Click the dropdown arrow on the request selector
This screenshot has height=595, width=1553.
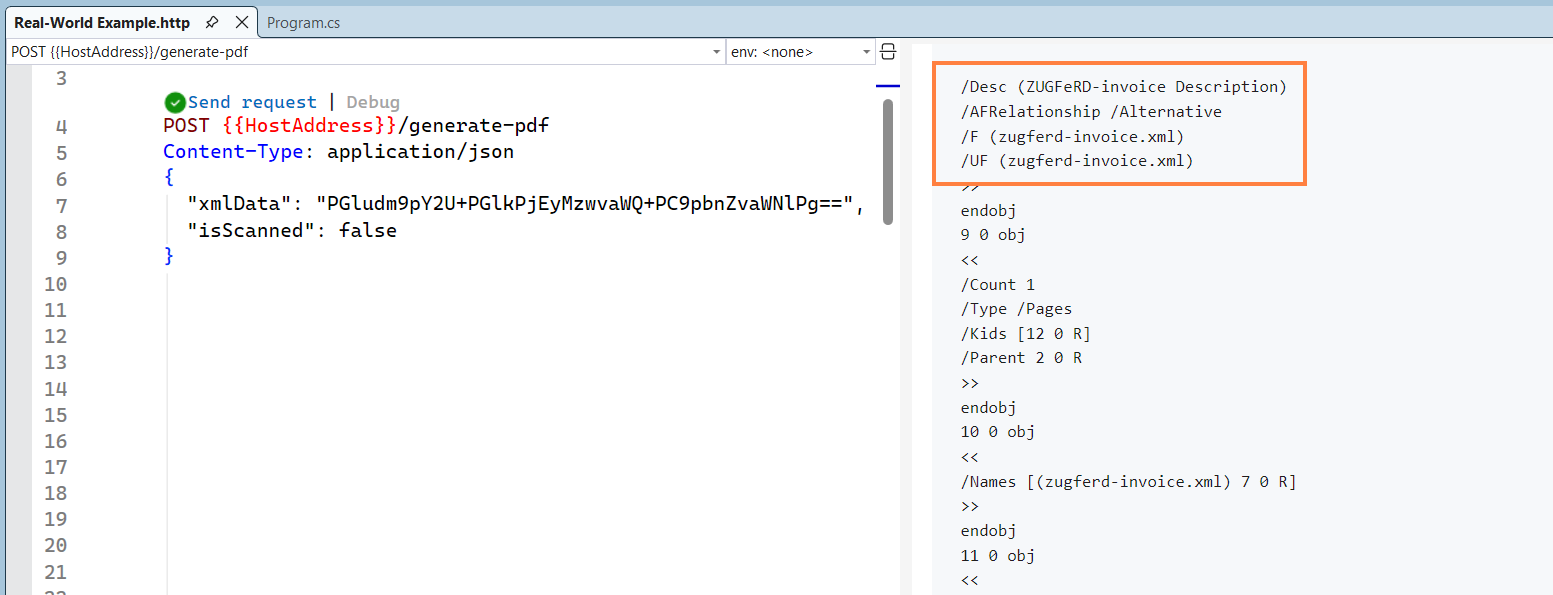(x=716, y=51)
